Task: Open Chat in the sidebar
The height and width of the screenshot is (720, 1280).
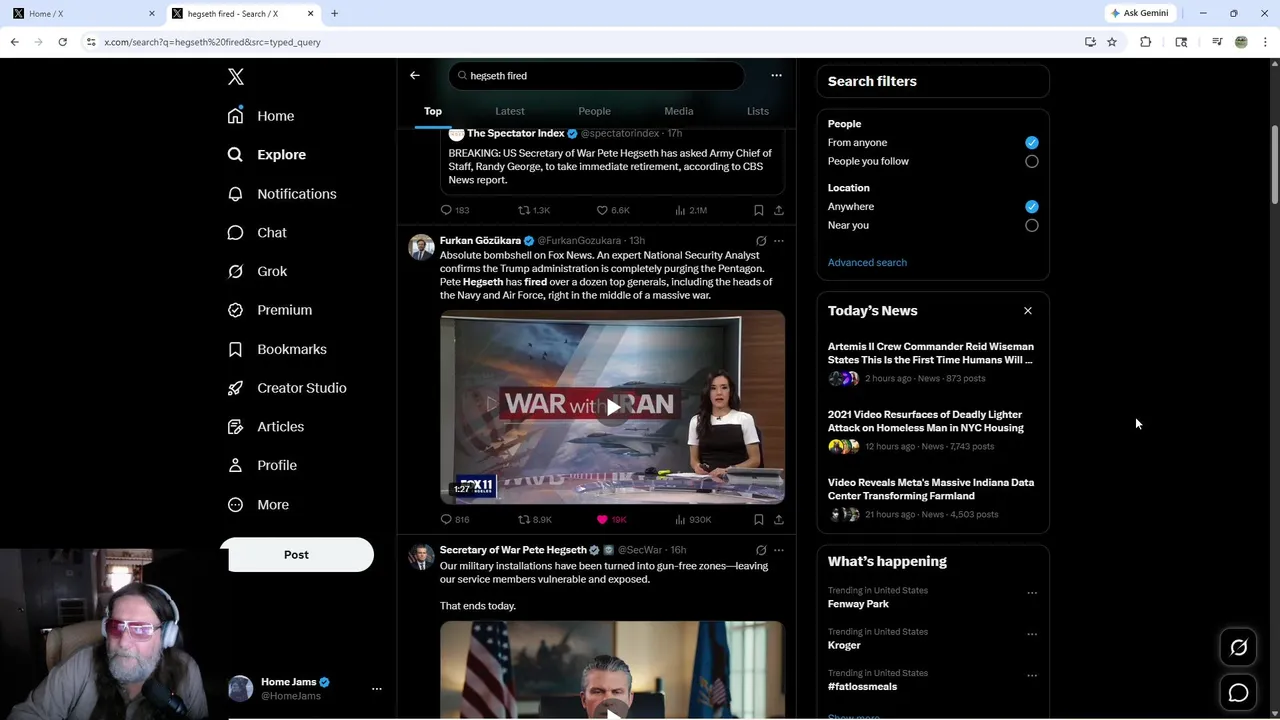Action: click(257, 232)
